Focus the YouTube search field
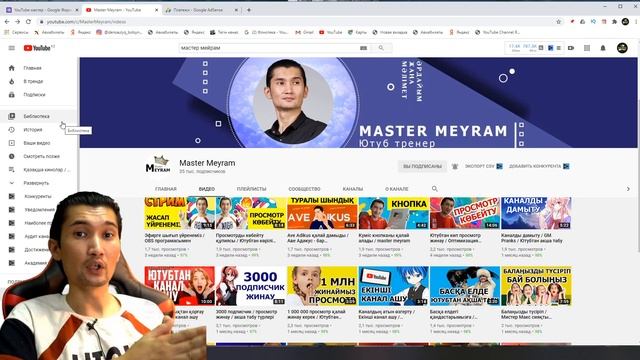This screenshot has width=640, height=360. point(269,48)
